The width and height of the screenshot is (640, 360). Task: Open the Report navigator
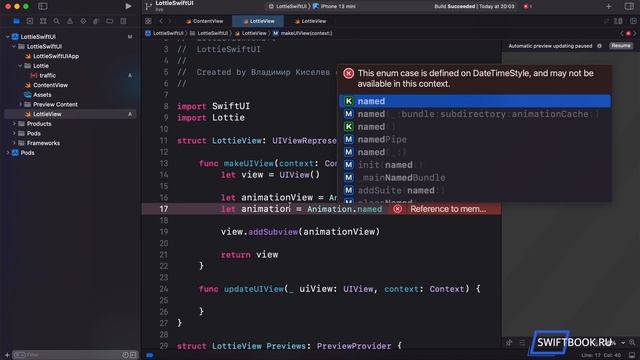pyautogui.click(x=123, y=21)
